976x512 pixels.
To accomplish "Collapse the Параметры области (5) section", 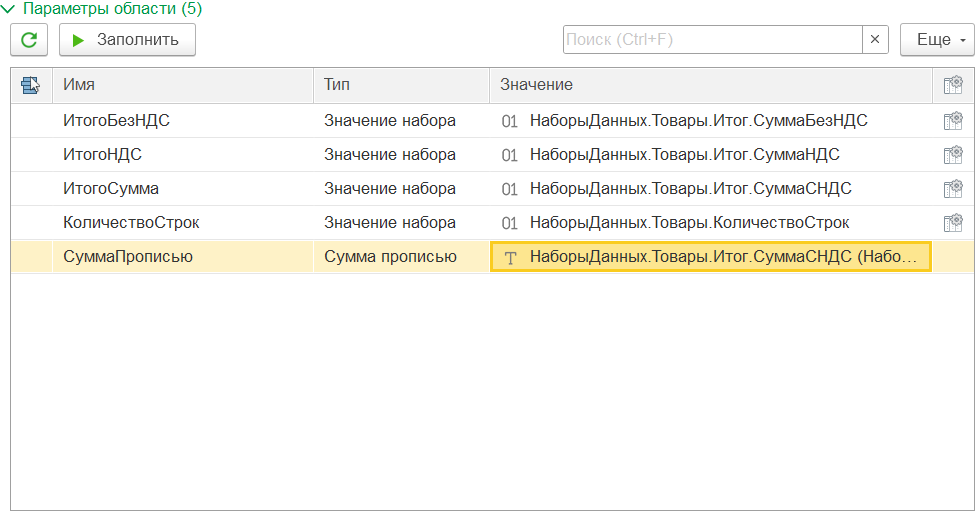I will pyautogui.click(x=9, y=9).
